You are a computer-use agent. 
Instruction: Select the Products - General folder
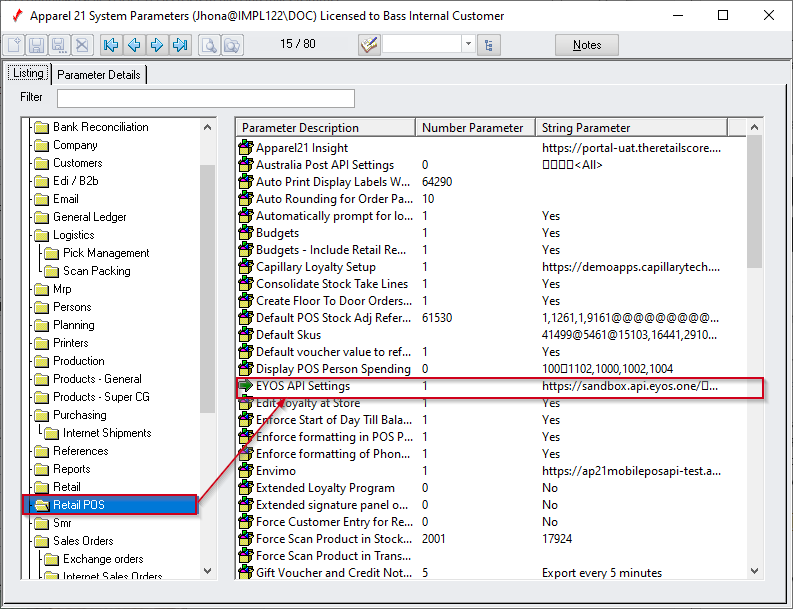88,379
